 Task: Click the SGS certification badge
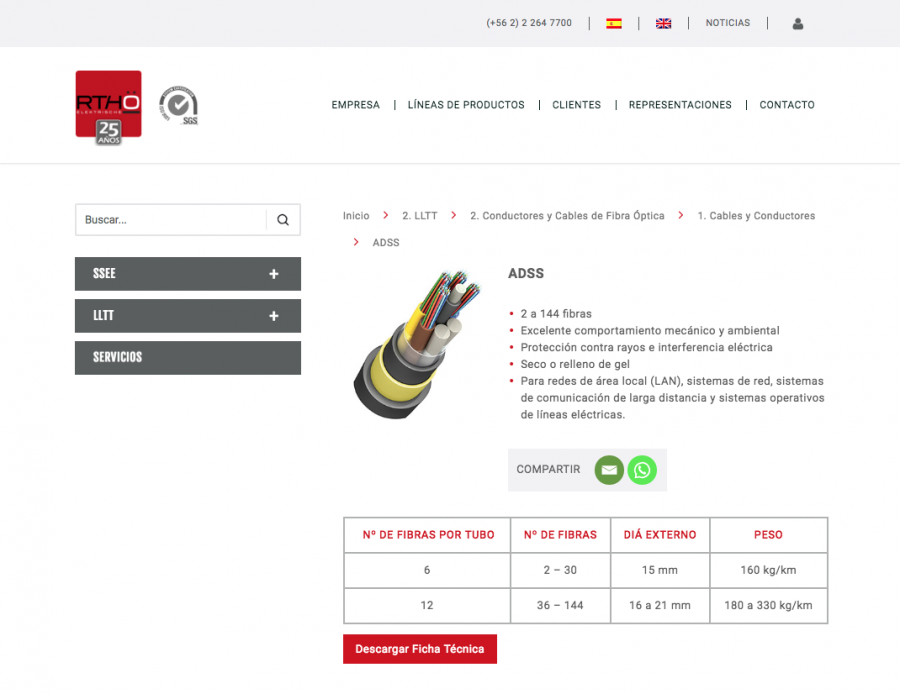(179, 106)
